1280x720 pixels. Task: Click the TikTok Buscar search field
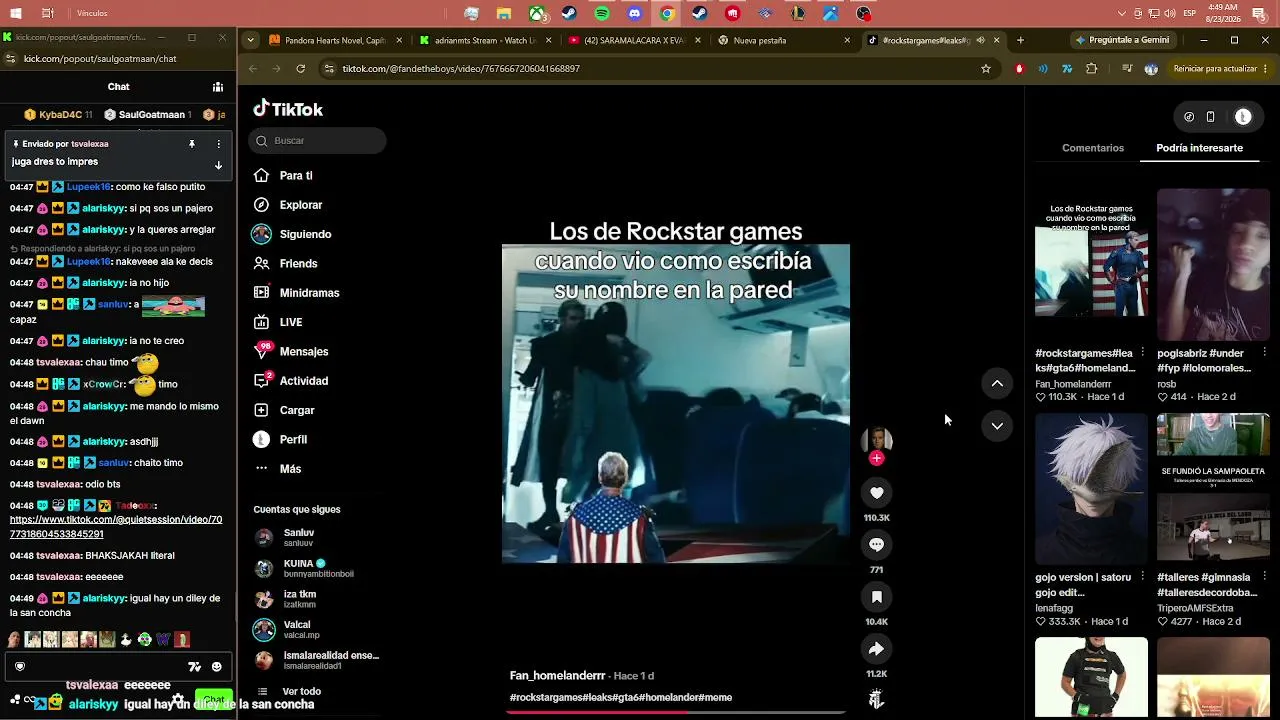[x=317, y=141]
